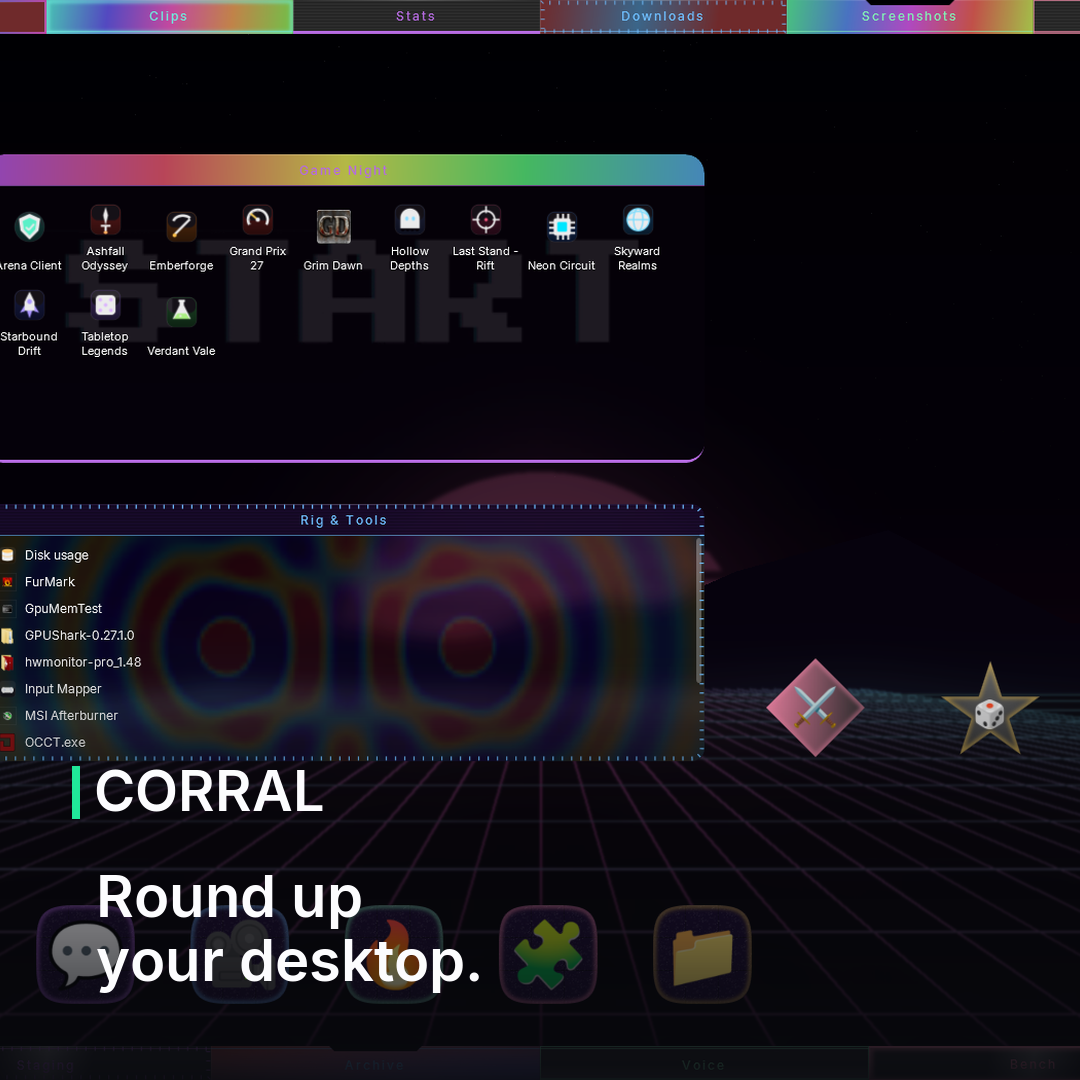Select the 'MSI Afterburner' entry text
The height and width of the screenshot is (1080, 1080).
coord(72,716)
